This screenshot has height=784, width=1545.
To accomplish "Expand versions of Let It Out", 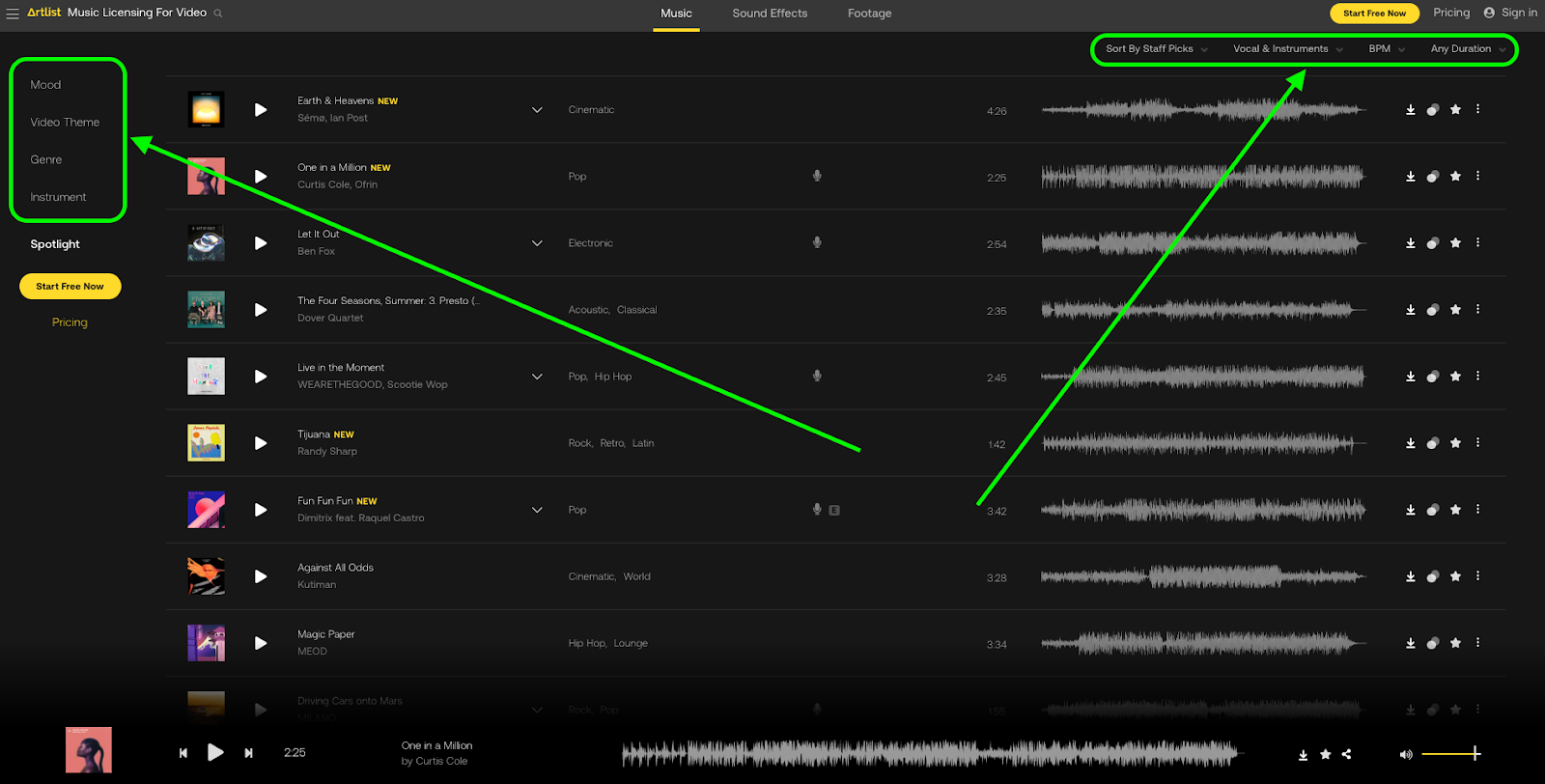I will [537, 243].
